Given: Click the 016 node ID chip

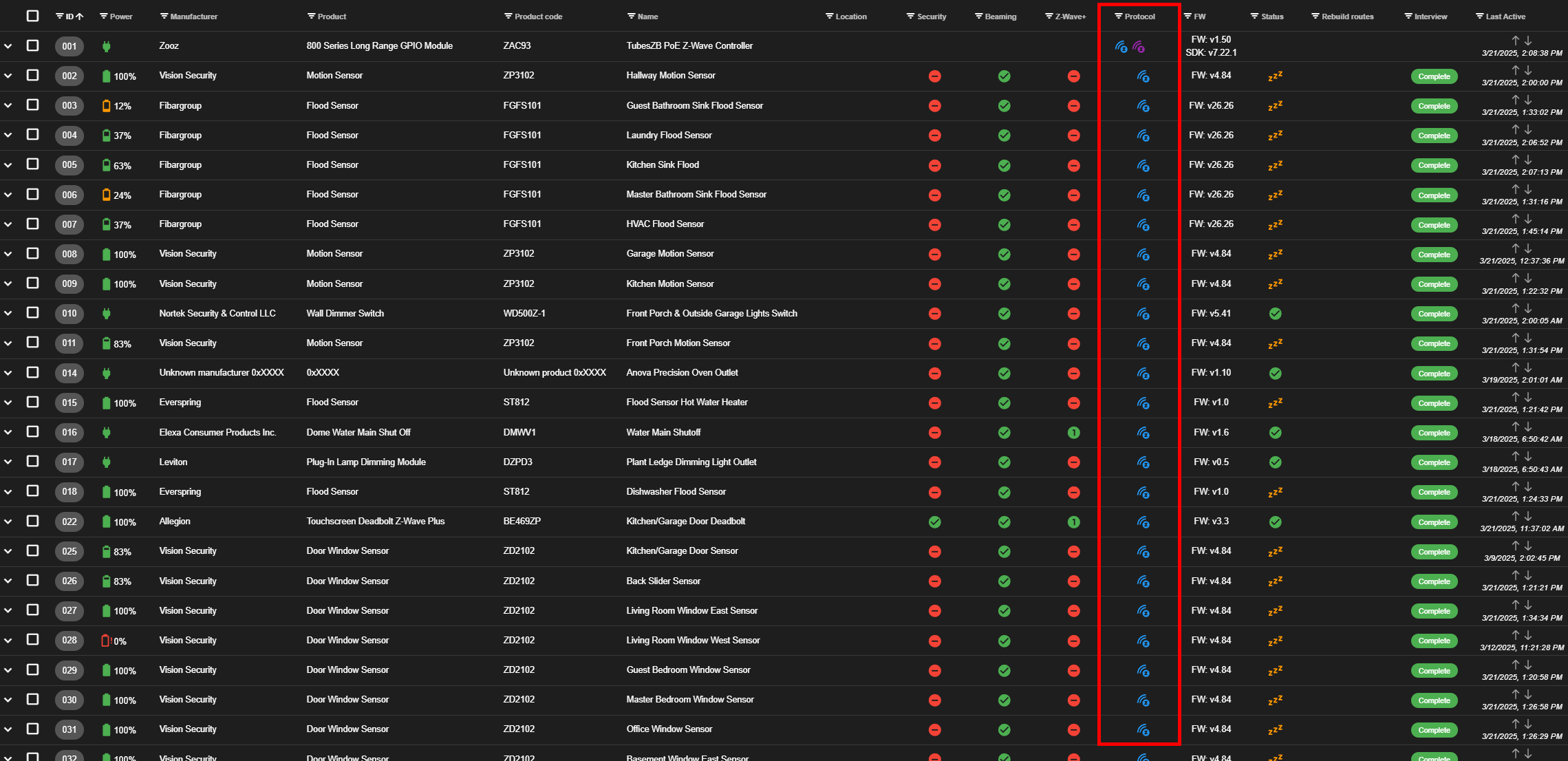Looking at the screenshot, I should [x=69, y=433].
